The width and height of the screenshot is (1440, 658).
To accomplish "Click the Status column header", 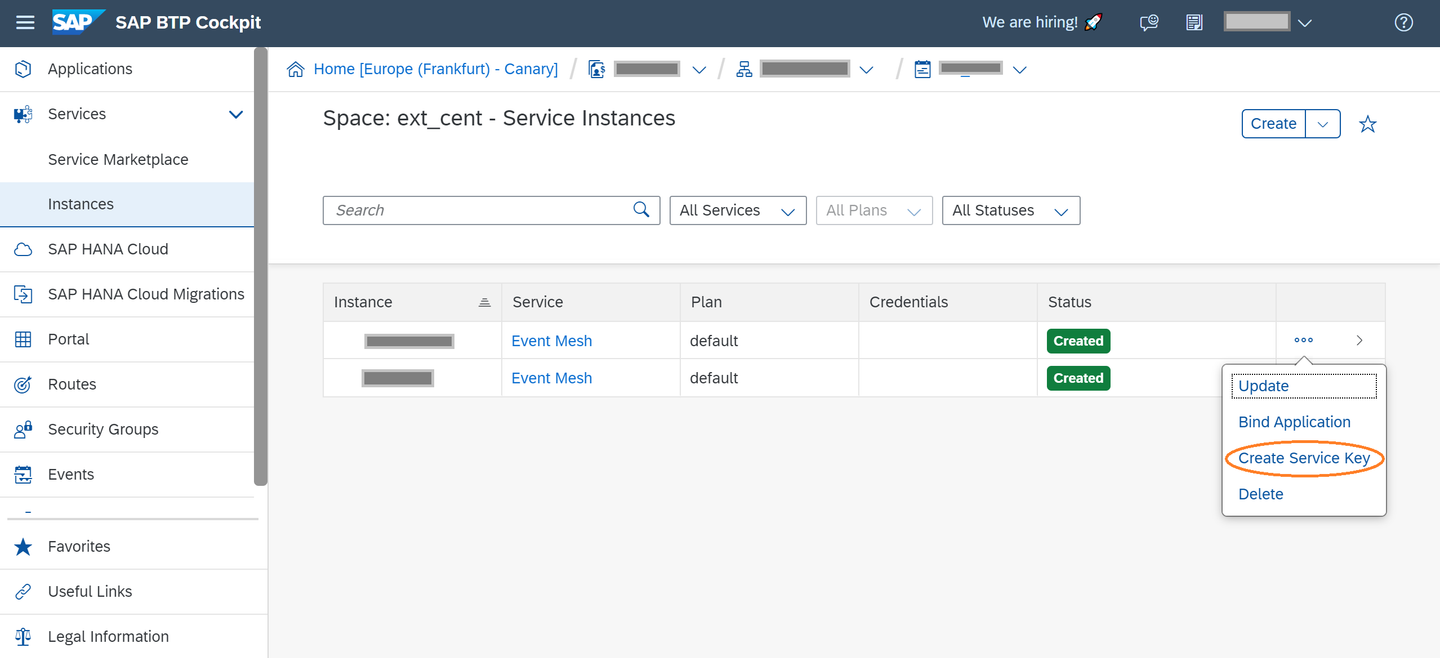I will pos(1157,302).
